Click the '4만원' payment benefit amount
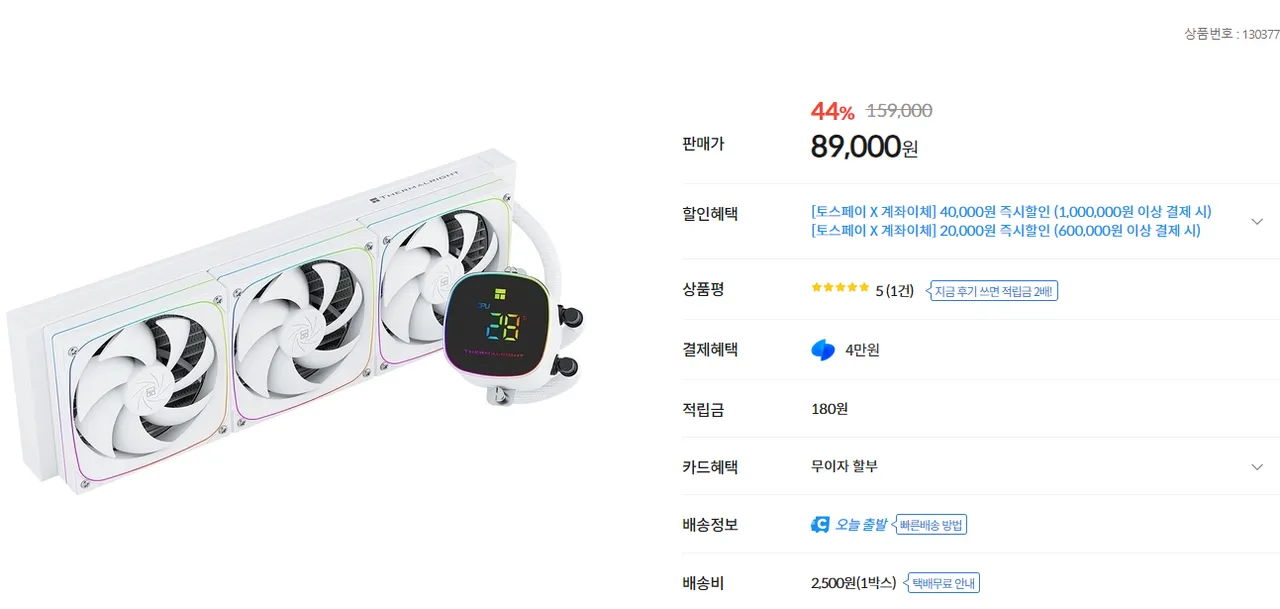 862,350
